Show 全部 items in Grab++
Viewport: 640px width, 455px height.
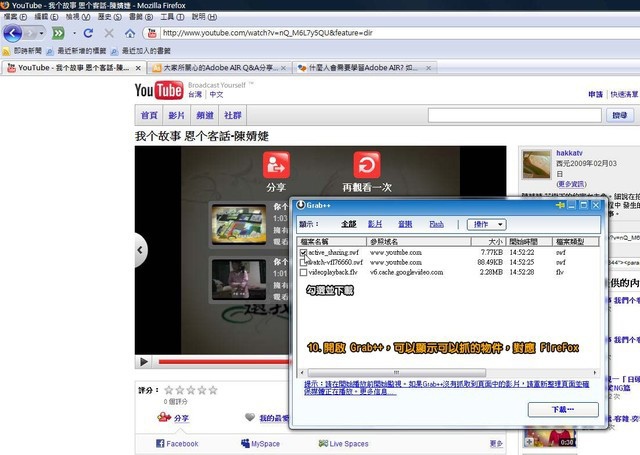coord(349,224)
